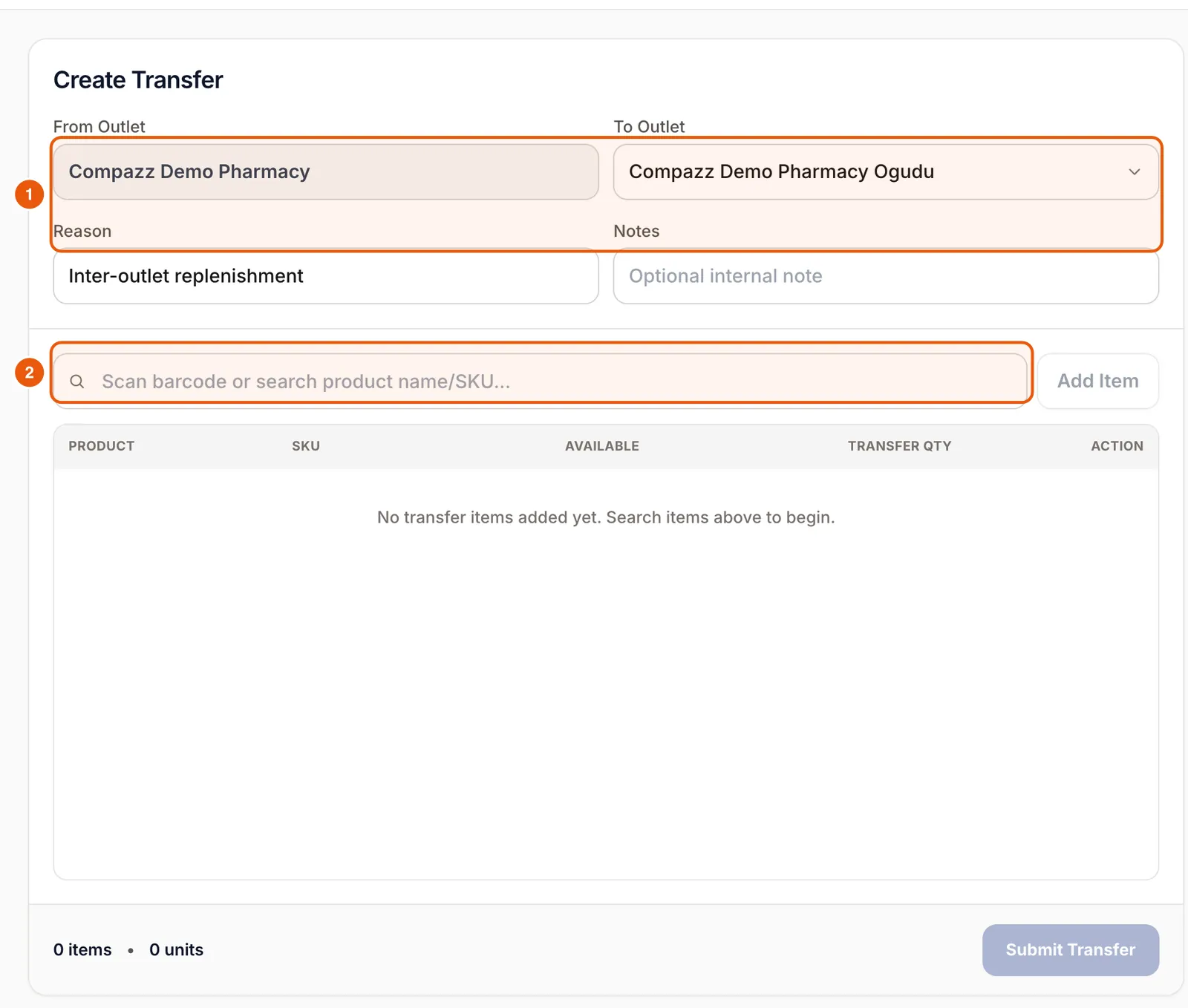Click the Add Item button
This screenshot has width=1188, height=1008.
1097,381
